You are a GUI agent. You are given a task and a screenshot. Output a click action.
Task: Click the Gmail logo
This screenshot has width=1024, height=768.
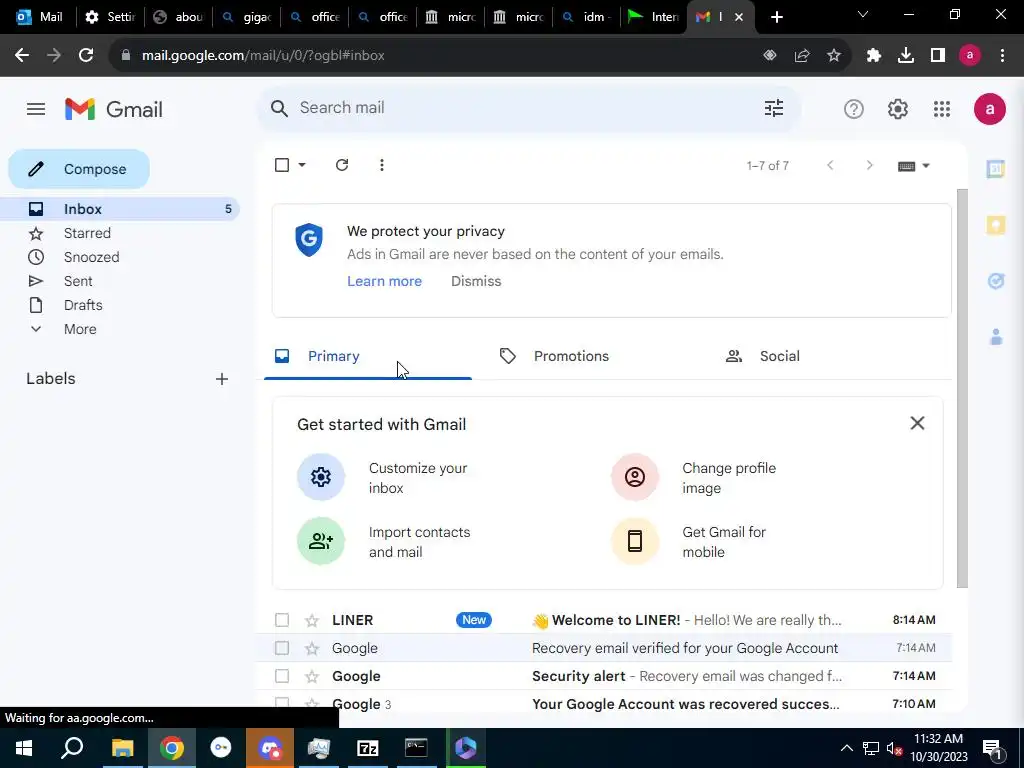pos(114,109)
